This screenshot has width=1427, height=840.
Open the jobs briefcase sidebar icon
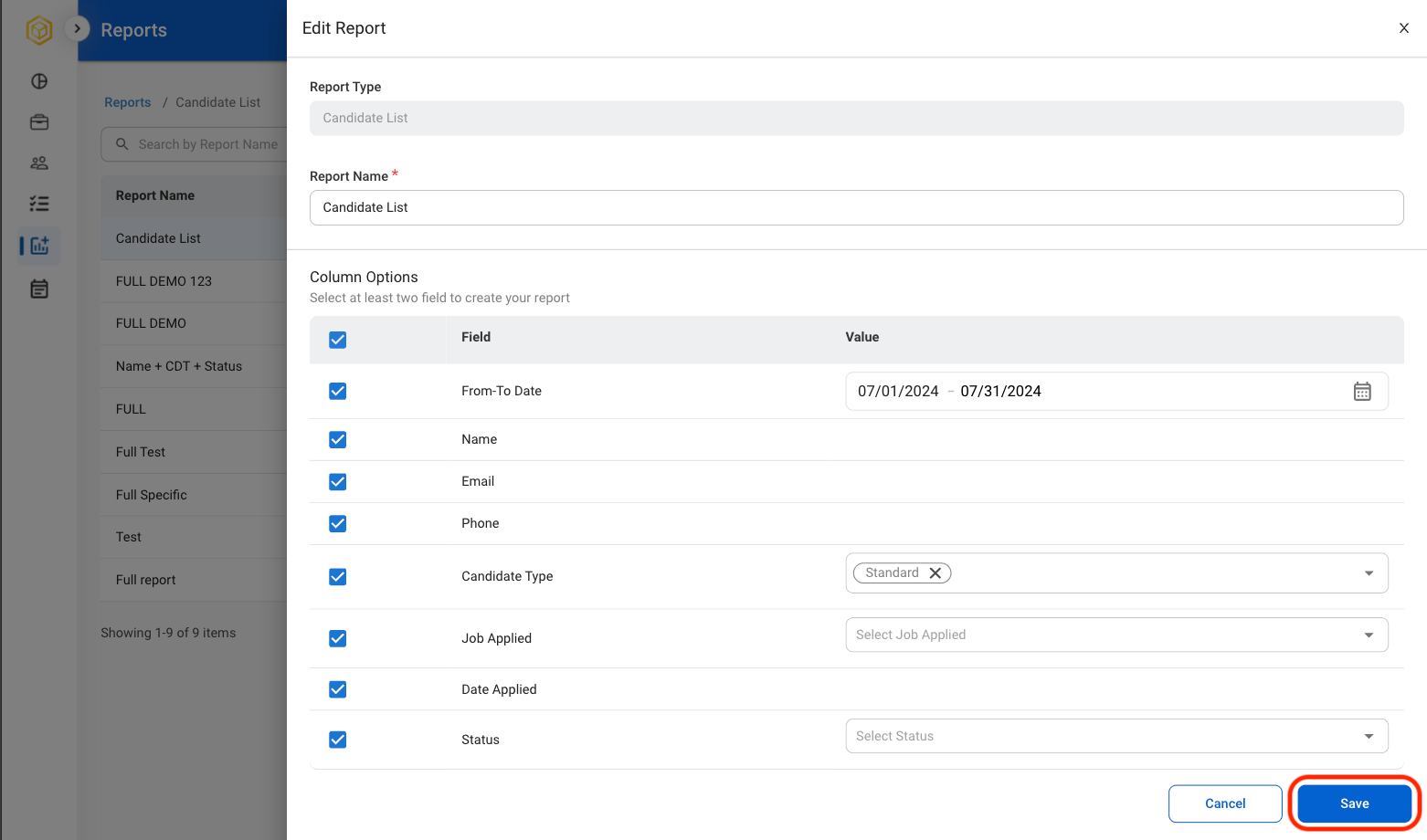pyautogui.click(x=39, y=122)
